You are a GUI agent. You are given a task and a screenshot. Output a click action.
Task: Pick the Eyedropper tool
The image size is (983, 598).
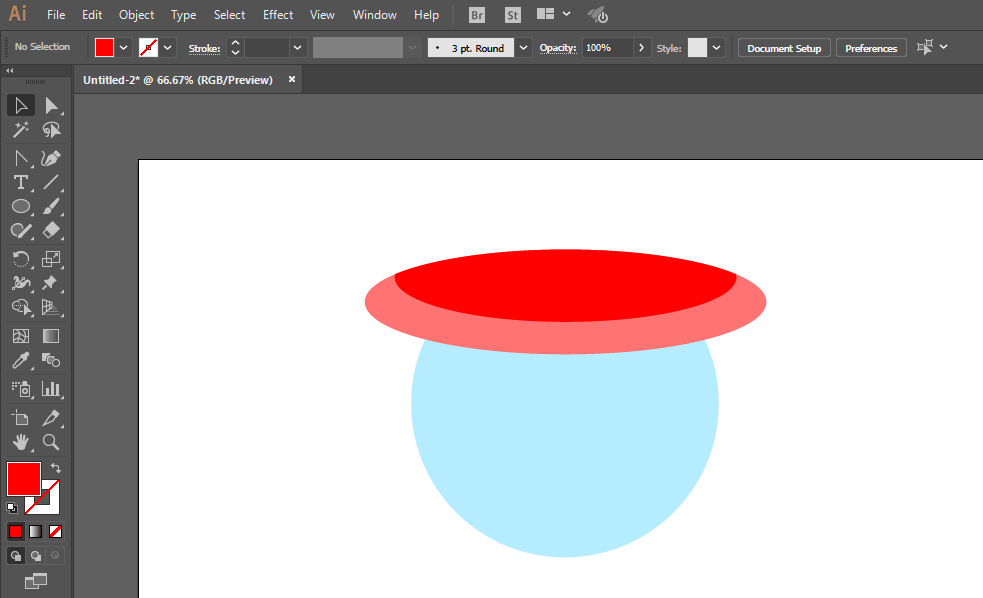(x=21, y=360)
